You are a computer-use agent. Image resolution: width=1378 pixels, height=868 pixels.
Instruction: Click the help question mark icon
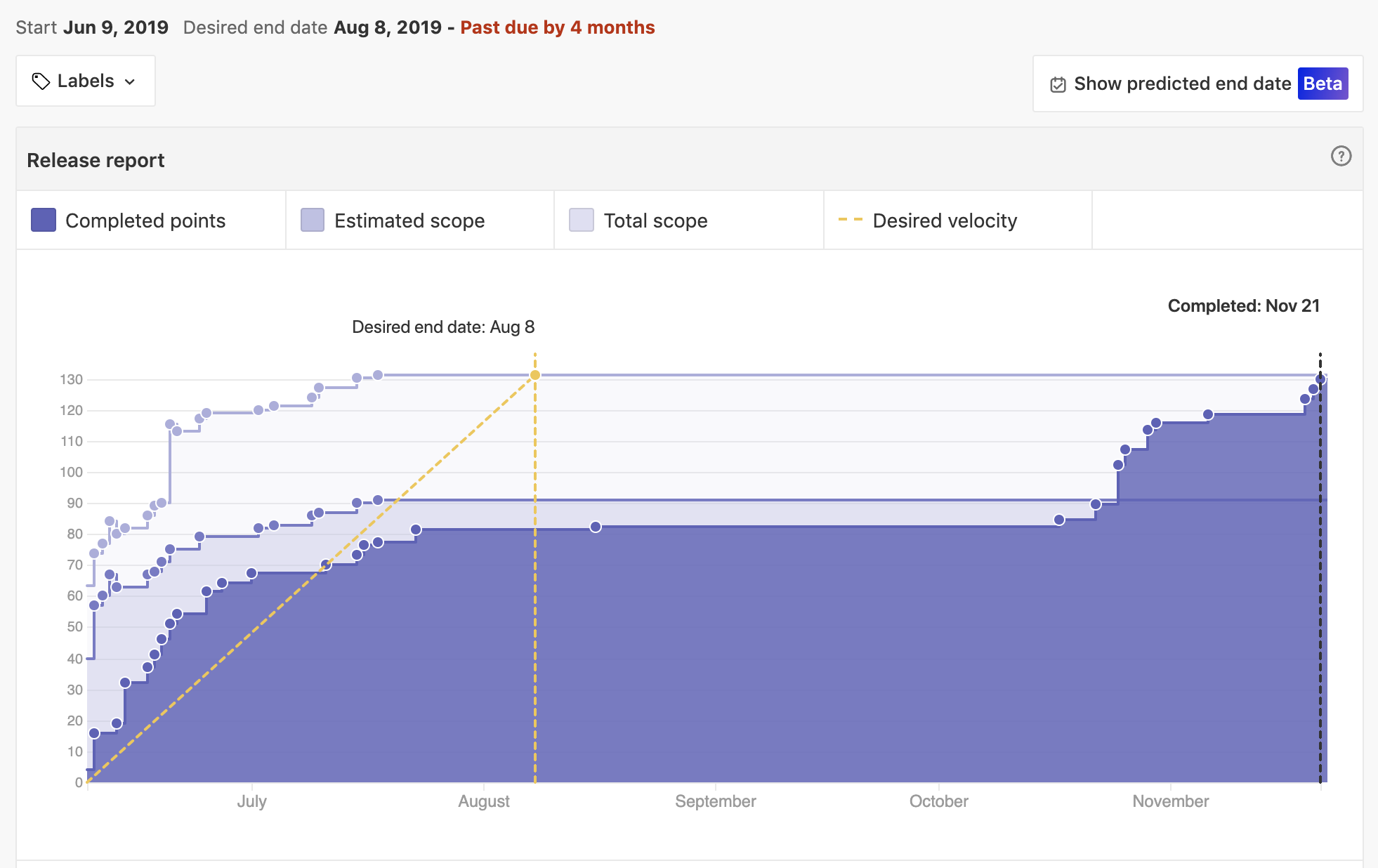[x=1341, y=156]
